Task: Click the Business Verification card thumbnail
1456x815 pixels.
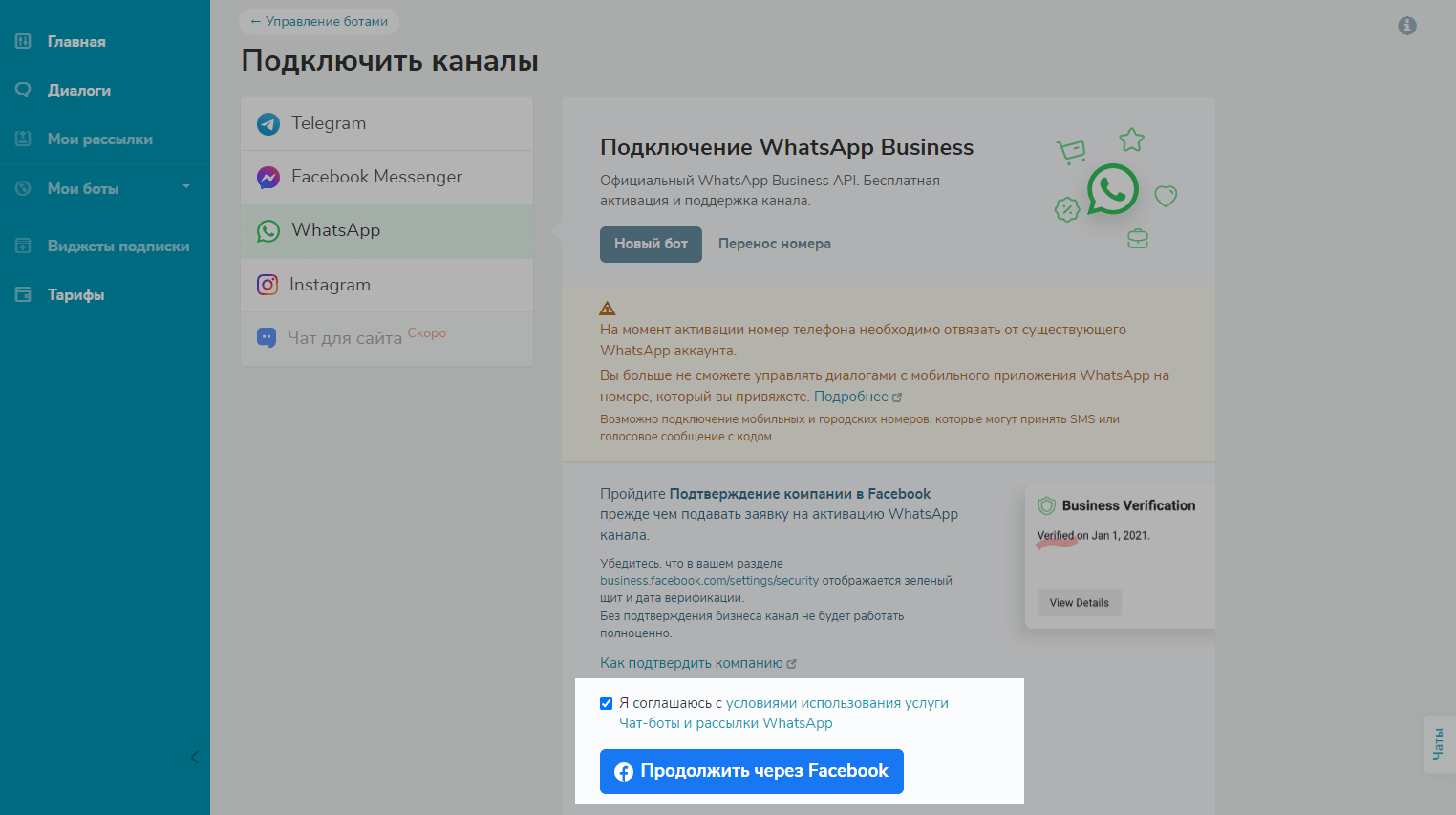Action: (x=1120, y=557)
